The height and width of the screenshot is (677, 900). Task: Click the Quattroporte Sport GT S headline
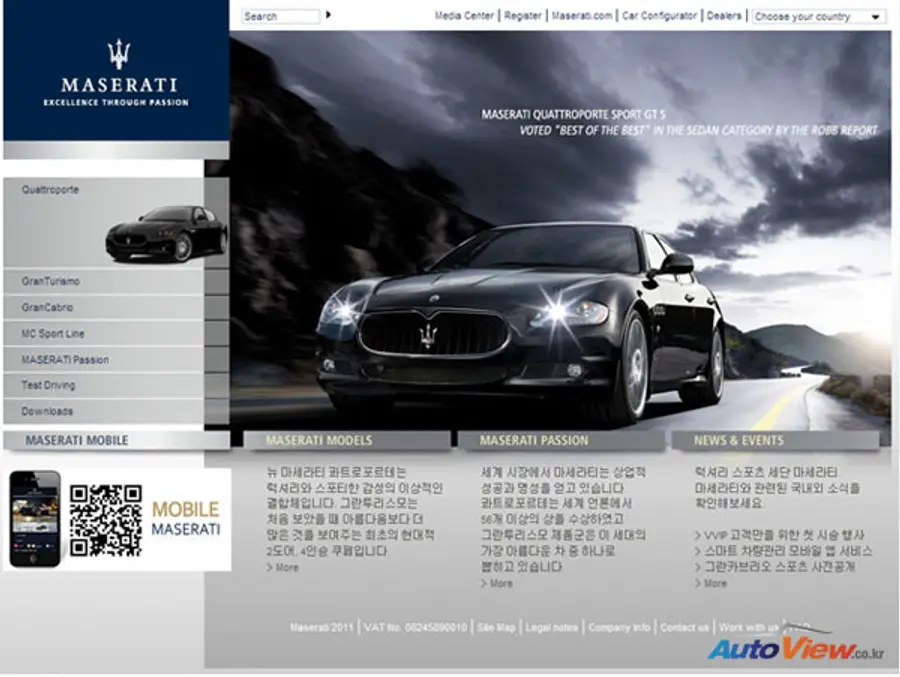573,115
